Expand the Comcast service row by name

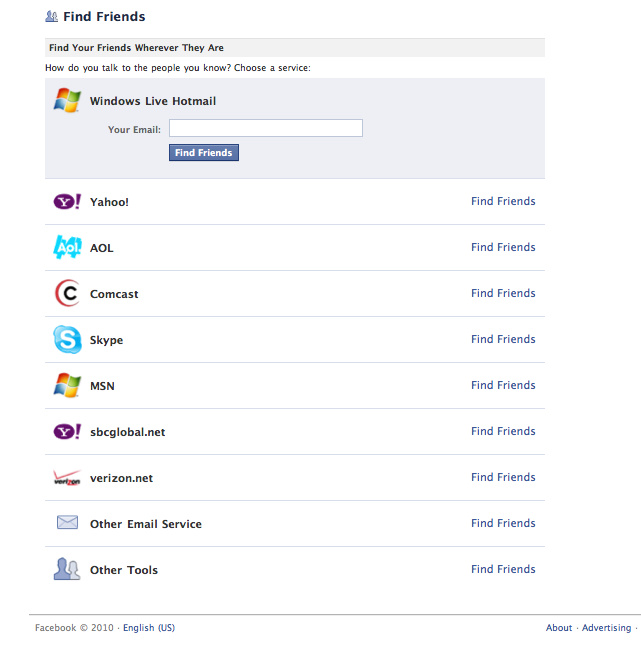(114, 294)
